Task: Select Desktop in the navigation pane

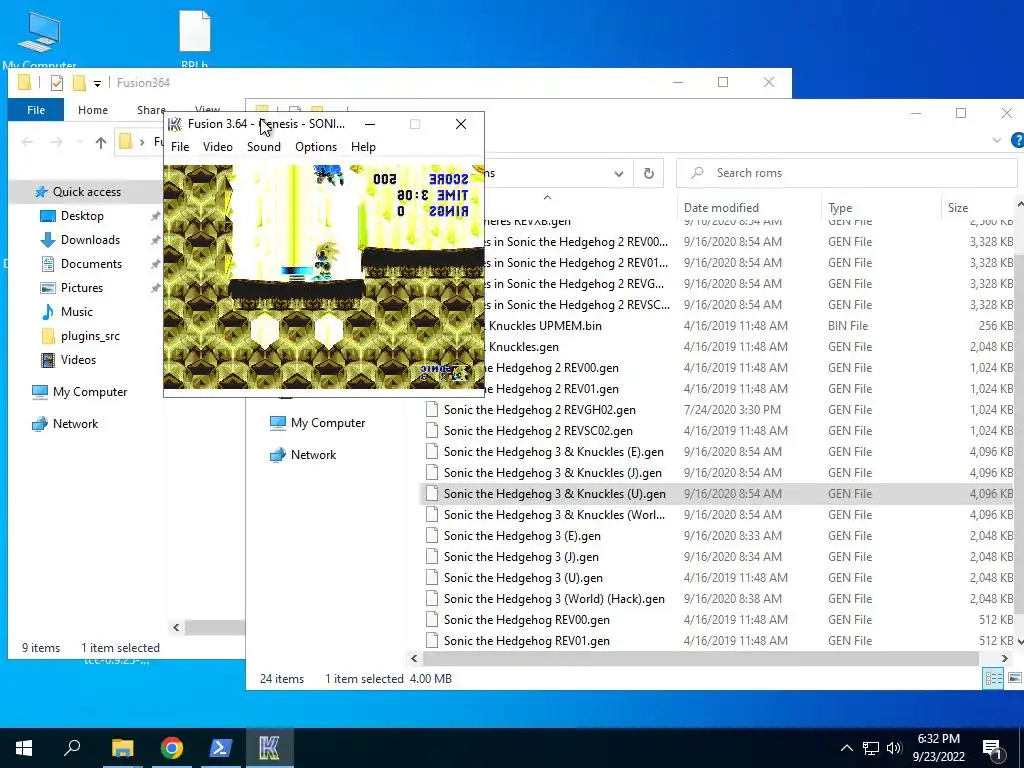Action: coord(82,216)
